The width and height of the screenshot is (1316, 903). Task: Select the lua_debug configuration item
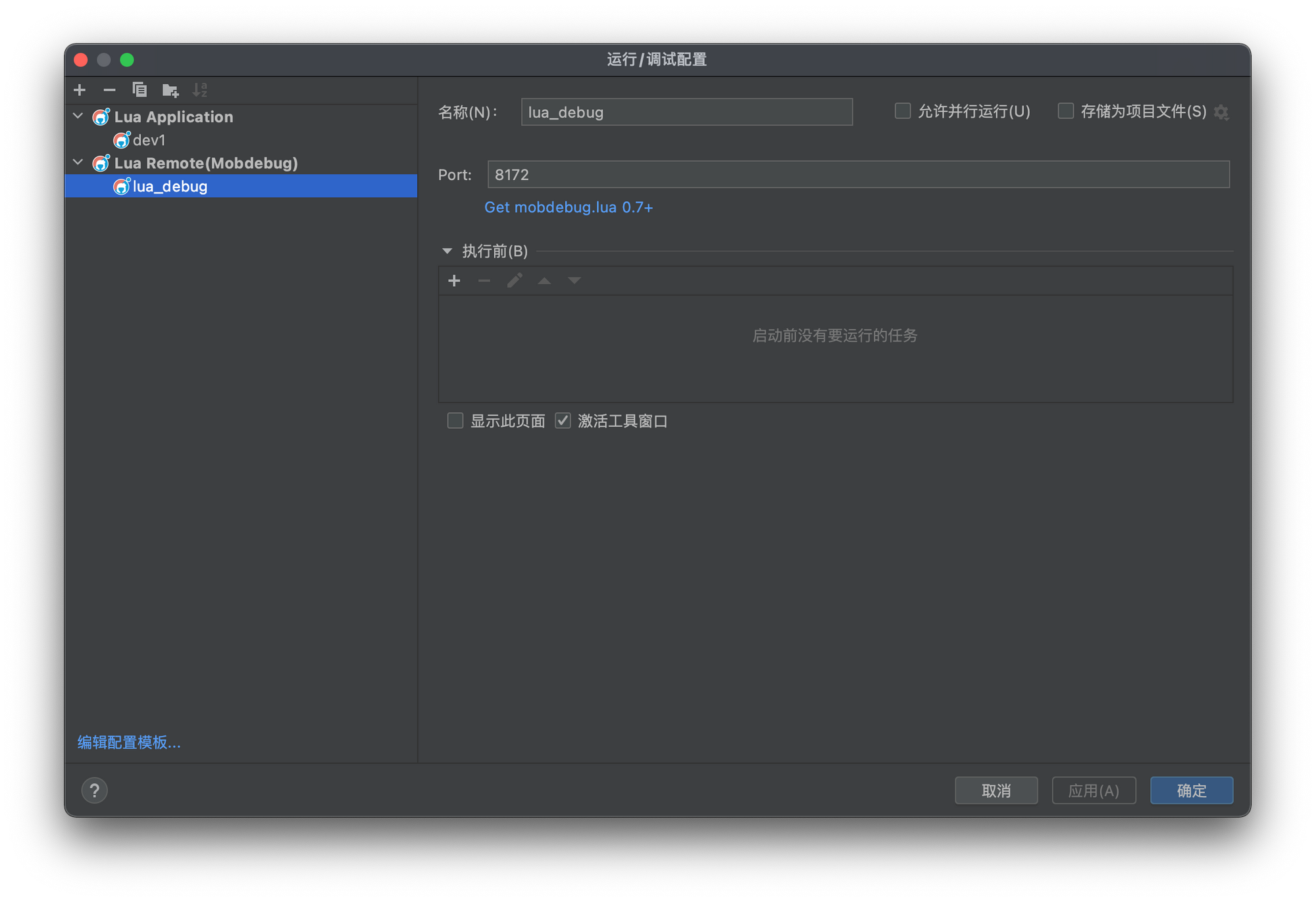coord(170,186)
